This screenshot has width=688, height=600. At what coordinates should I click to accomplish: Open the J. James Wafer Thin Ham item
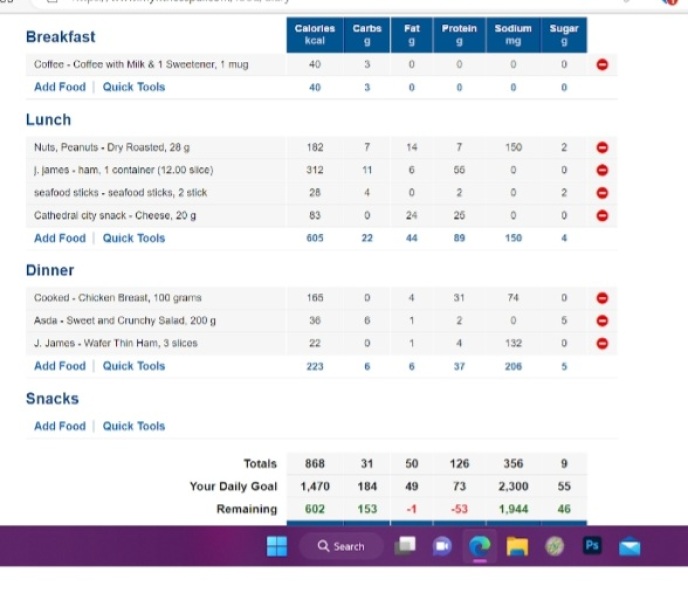click(116, 343)
